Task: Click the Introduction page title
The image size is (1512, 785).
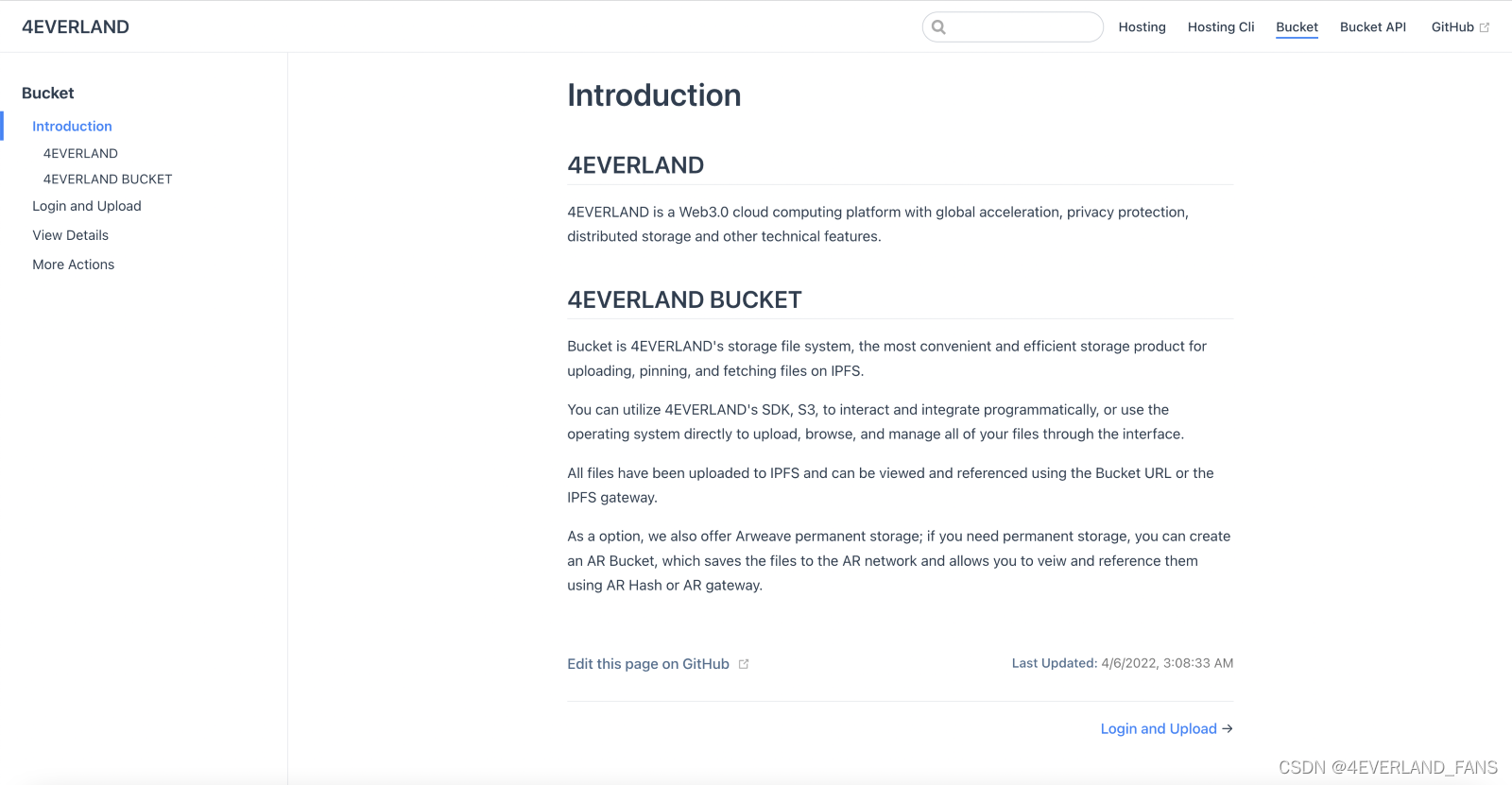Action: pos(654,95)
